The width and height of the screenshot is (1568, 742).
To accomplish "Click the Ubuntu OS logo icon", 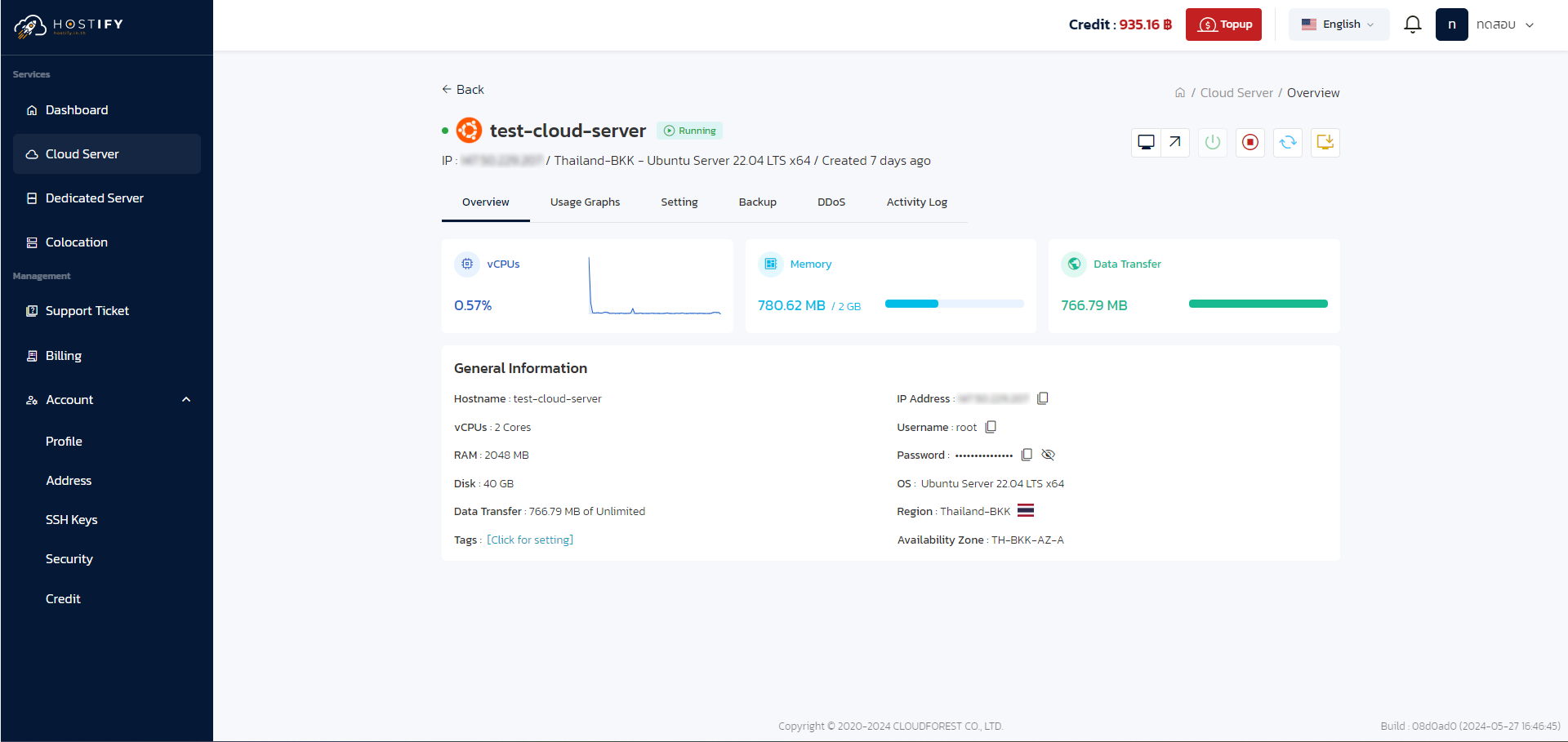I will click(469, 131).
